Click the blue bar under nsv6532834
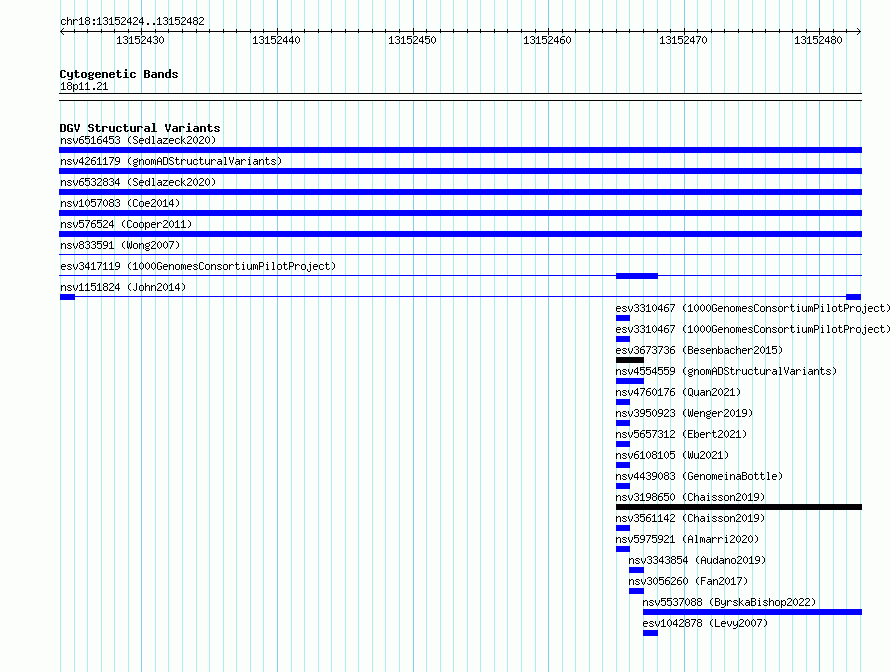890x672 pixels. click(x=460, y=192)
